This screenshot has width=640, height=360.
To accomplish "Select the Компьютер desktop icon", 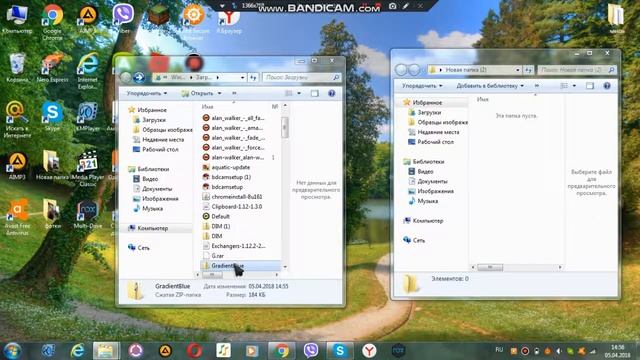I will 17,20.
